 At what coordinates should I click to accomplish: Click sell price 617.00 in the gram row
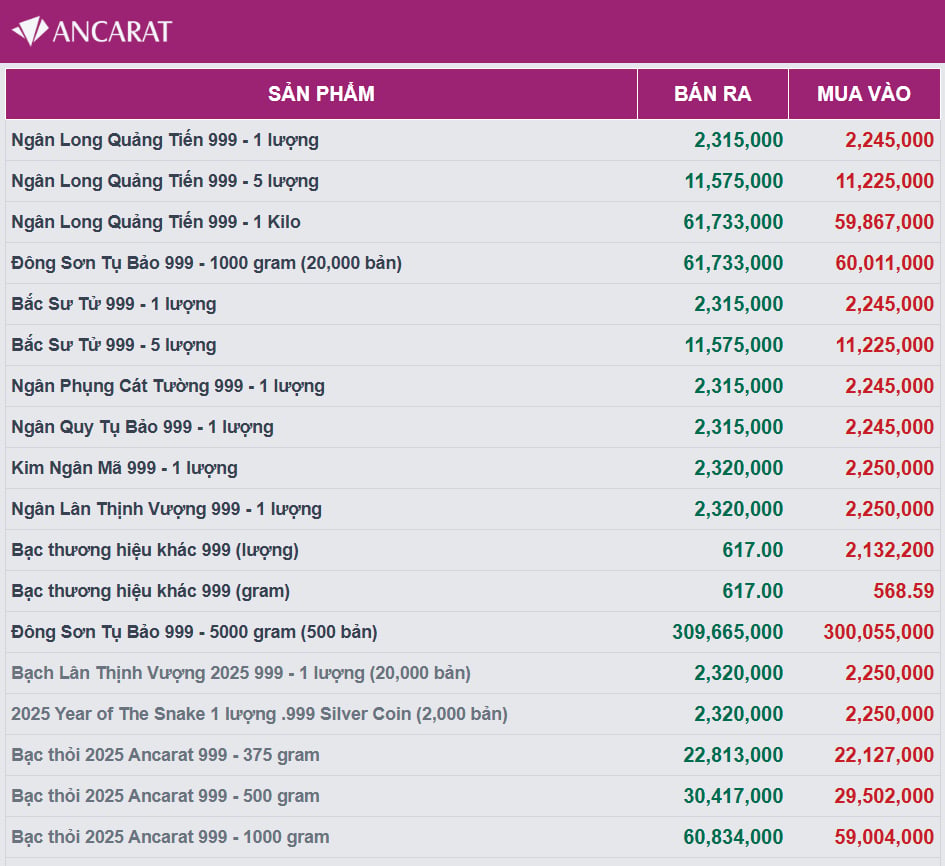coord(753,591)
